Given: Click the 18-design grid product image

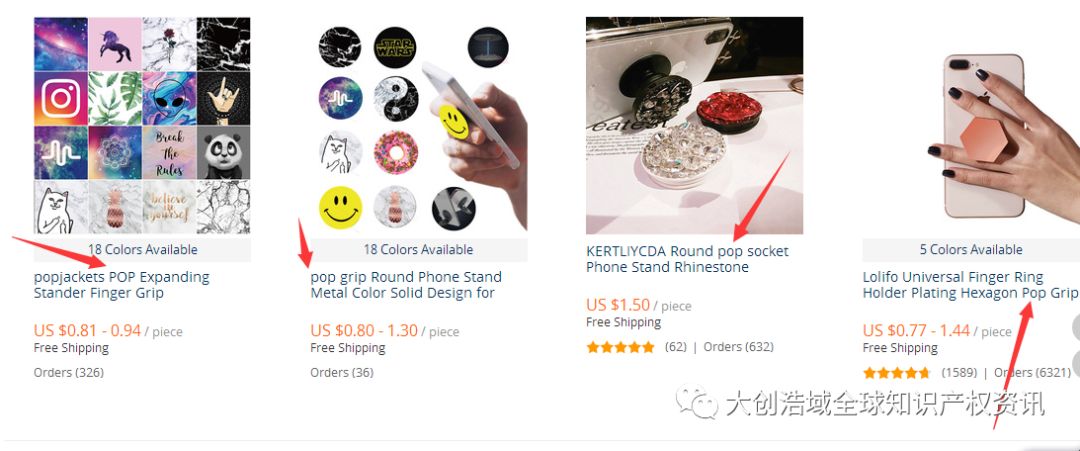Looking at the screenshot, I should click(142, 126).
